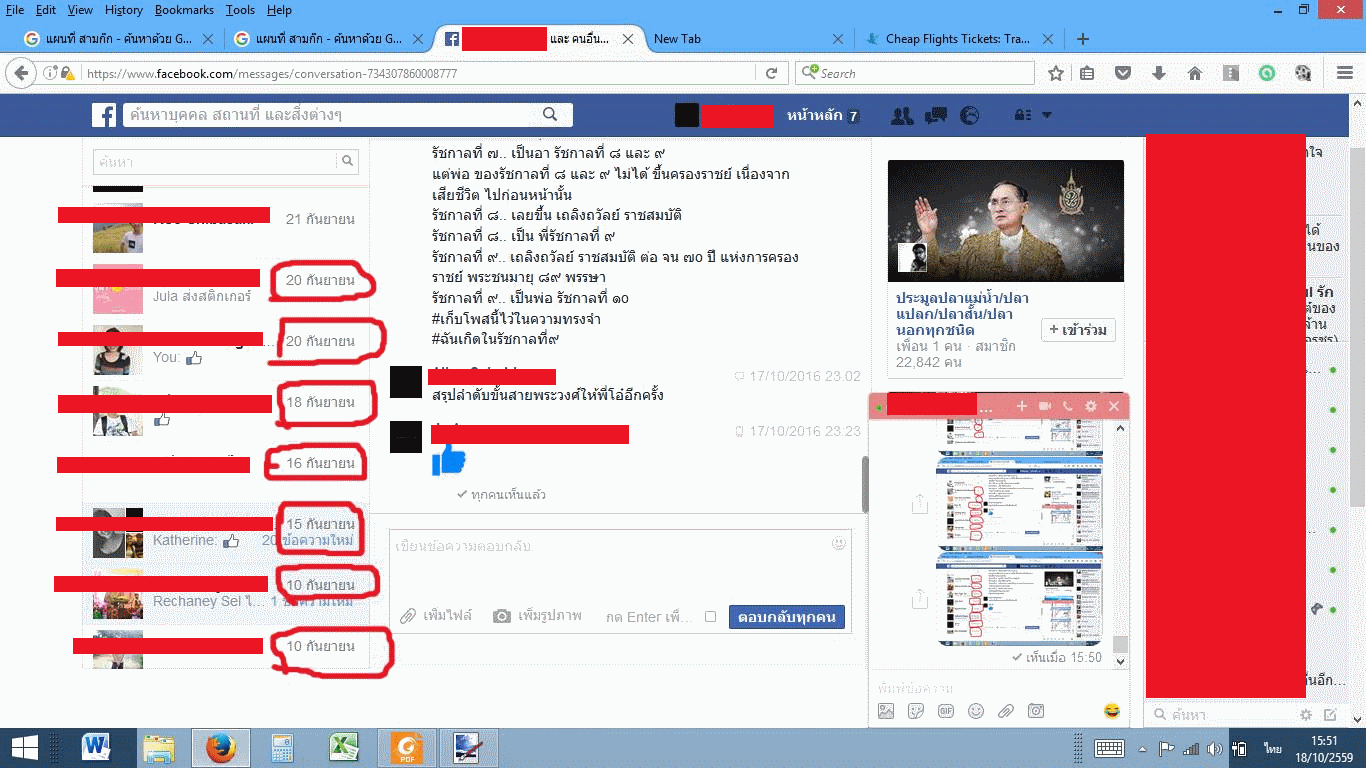
Task: Open Excel from the Windows taskbar
Action: click(345, 747)
